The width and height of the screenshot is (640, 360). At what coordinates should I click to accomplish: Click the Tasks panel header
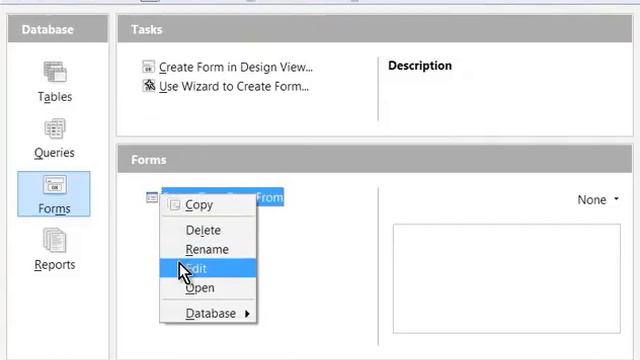click(x=375, y=29)
